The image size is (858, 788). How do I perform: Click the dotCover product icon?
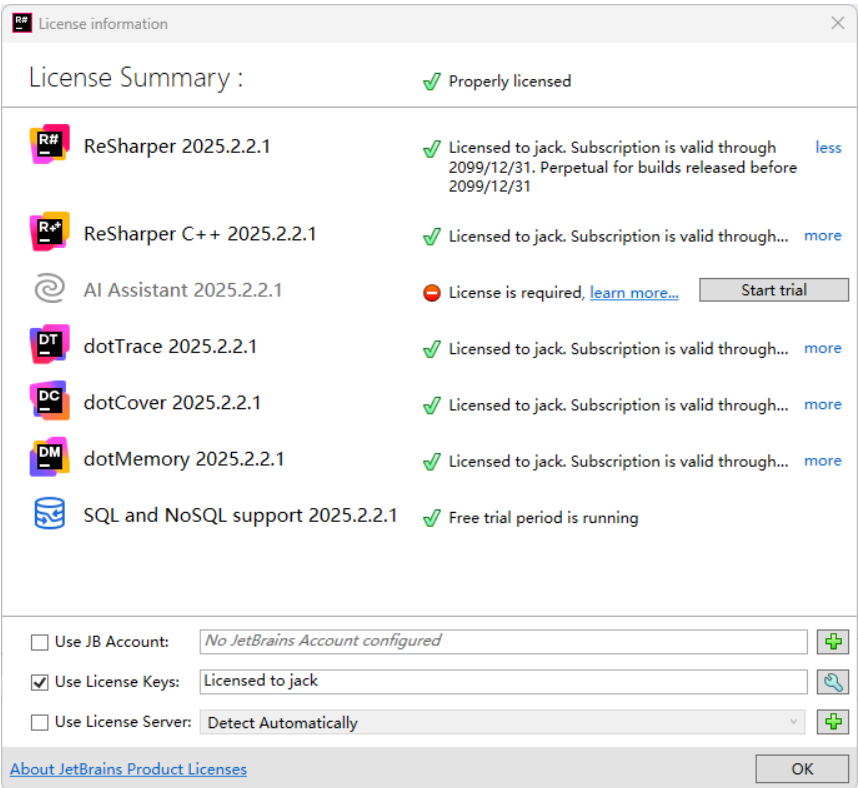point(50,402)
